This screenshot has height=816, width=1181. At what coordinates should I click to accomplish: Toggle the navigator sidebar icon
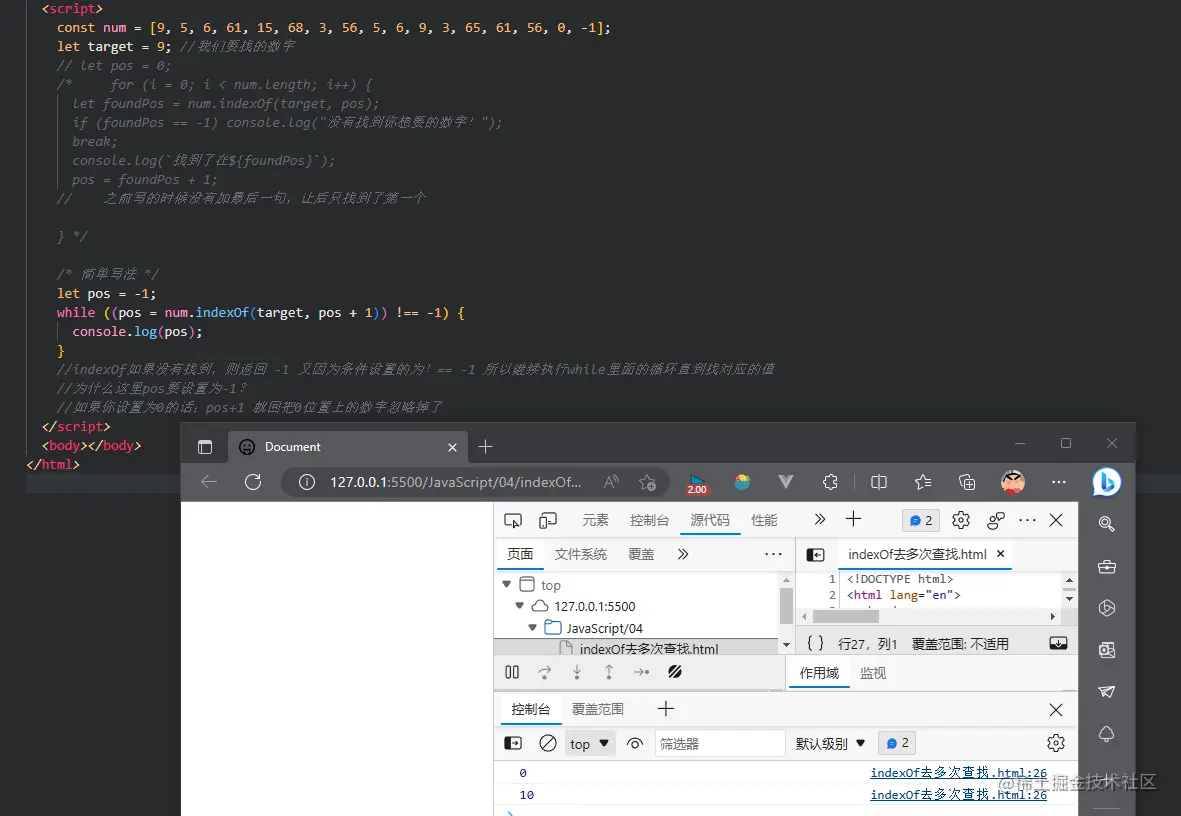pyautogui.click(x=816, y=555)
